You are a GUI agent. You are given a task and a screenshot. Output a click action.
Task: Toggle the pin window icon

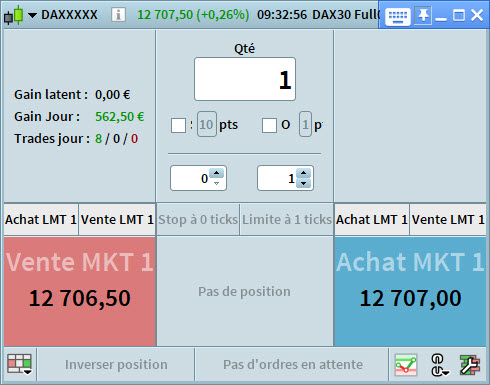click(x=423, y=15)
